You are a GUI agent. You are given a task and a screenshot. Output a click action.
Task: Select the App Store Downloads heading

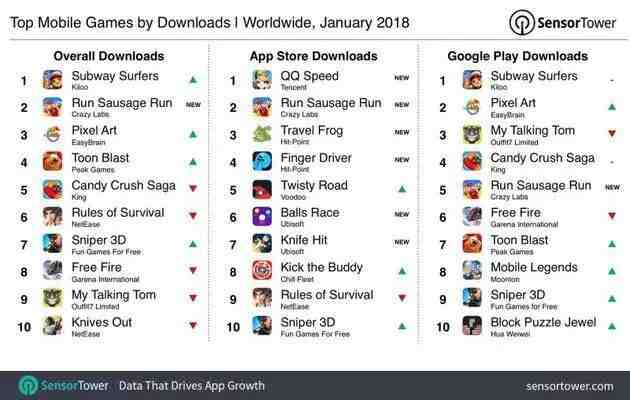[314, 56]
